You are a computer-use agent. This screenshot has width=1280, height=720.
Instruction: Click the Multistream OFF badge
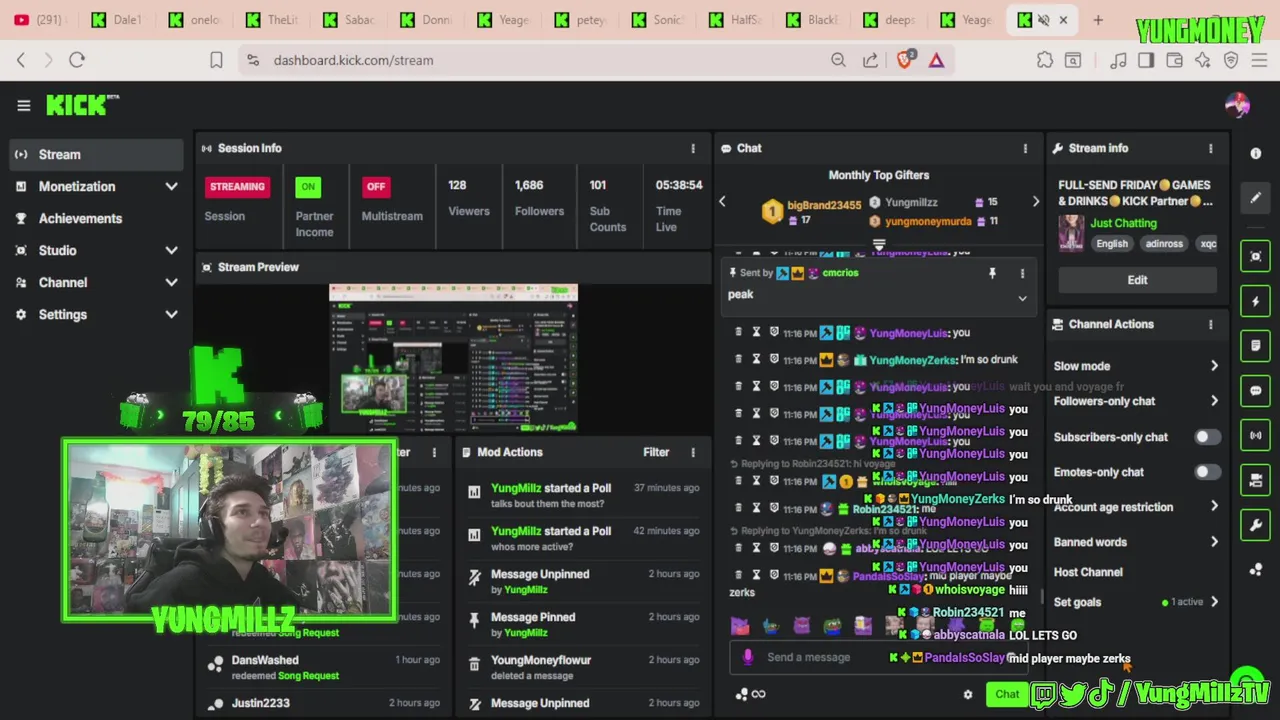coord(376,187)
